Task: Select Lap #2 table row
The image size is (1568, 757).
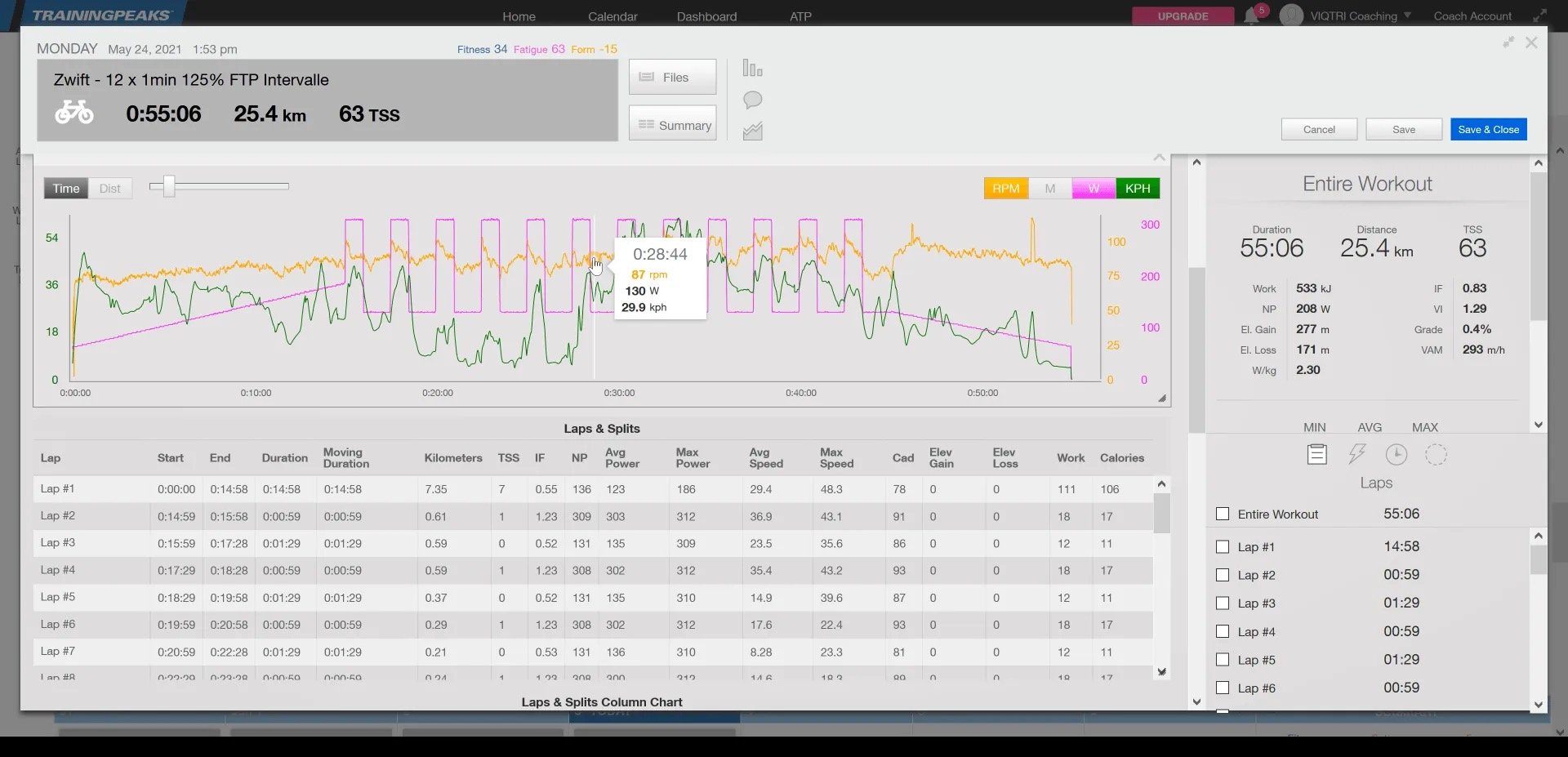Action: 593,516
